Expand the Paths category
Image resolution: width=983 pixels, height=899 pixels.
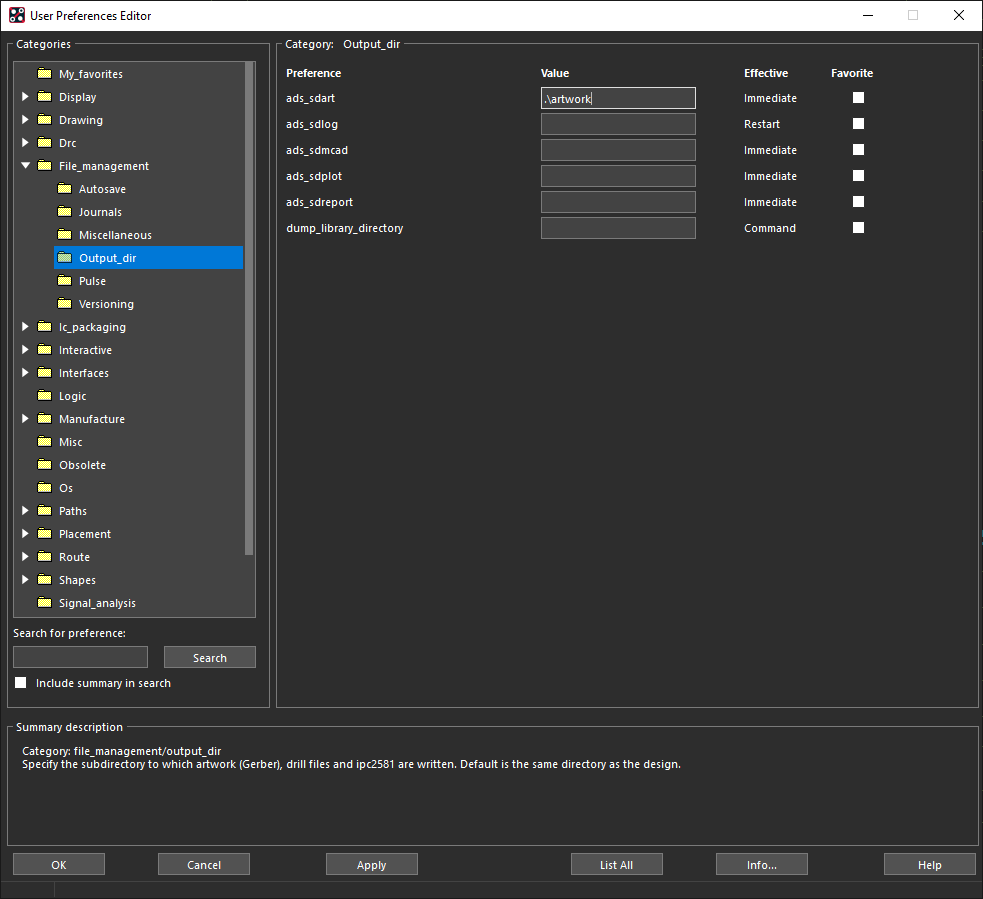[25, 510]
